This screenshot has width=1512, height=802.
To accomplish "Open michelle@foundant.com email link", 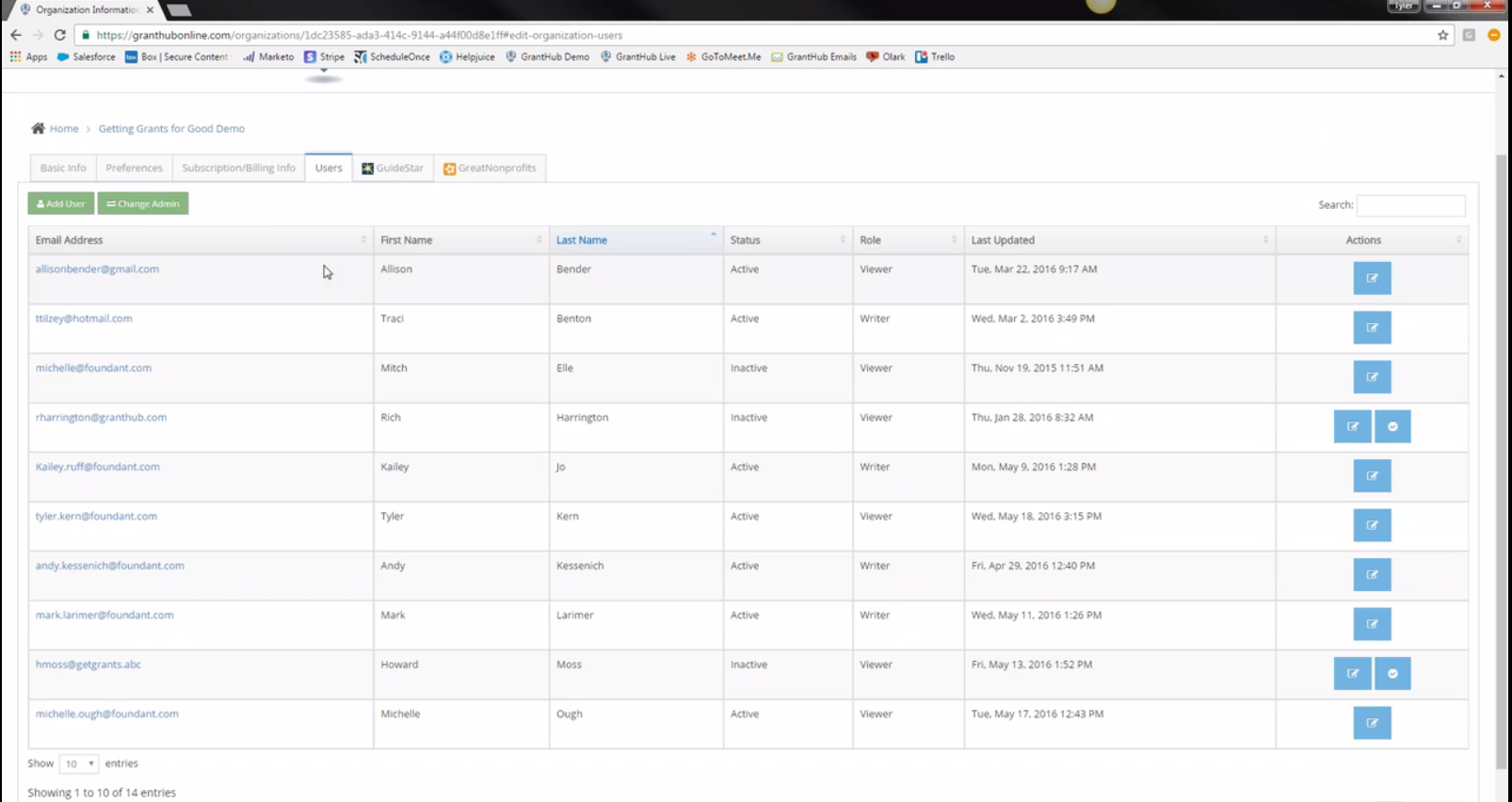I will click(x=93, y=368).
